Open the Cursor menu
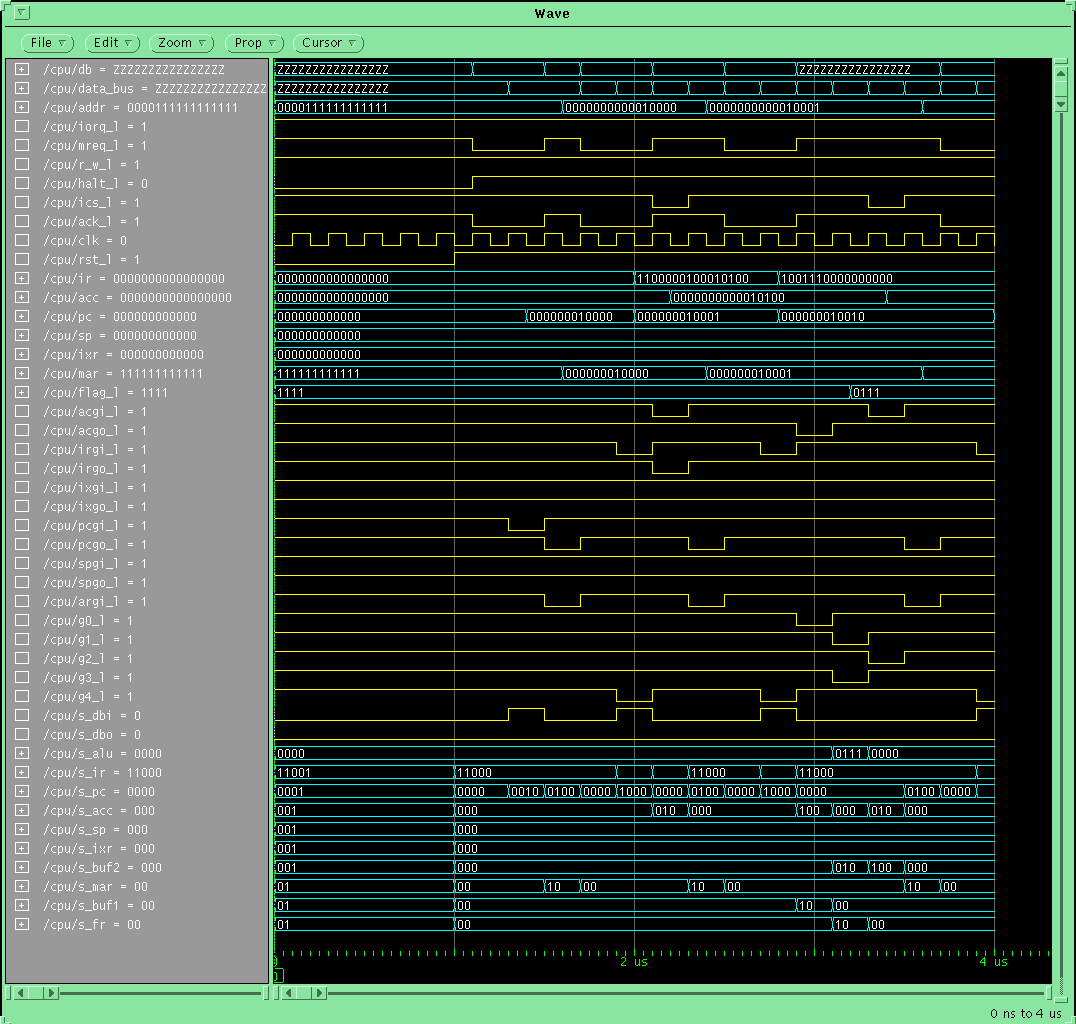Screen dimensions: 1076x1024 point(328,43)
